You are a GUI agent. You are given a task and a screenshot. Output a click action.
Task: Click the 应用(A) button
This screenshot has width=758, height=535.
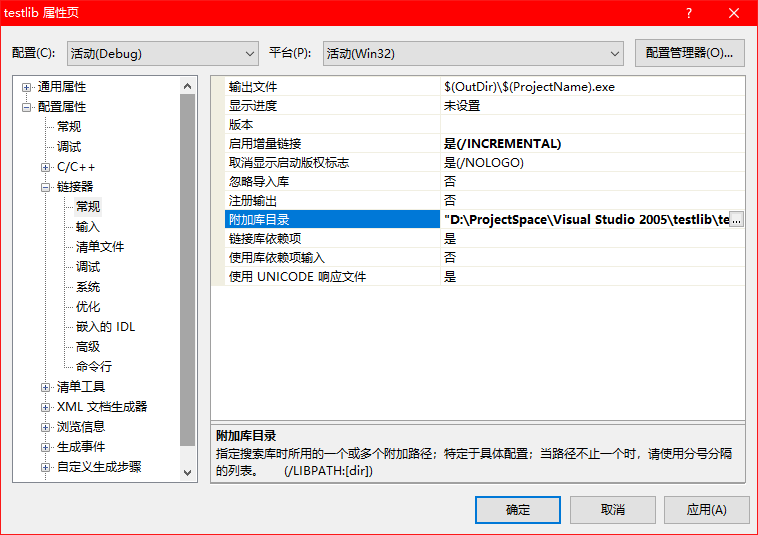707,510
